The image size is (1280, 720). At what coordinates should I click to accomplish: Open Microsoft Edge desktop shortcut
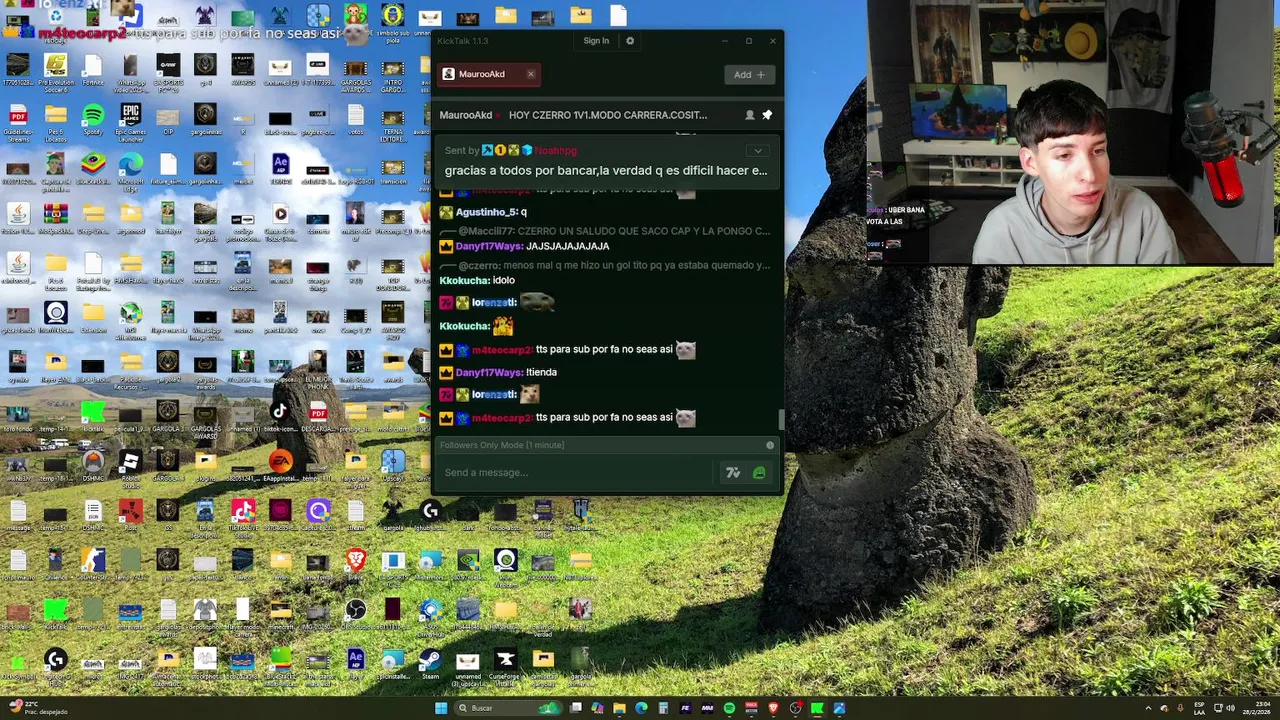[x=131, y=170]
